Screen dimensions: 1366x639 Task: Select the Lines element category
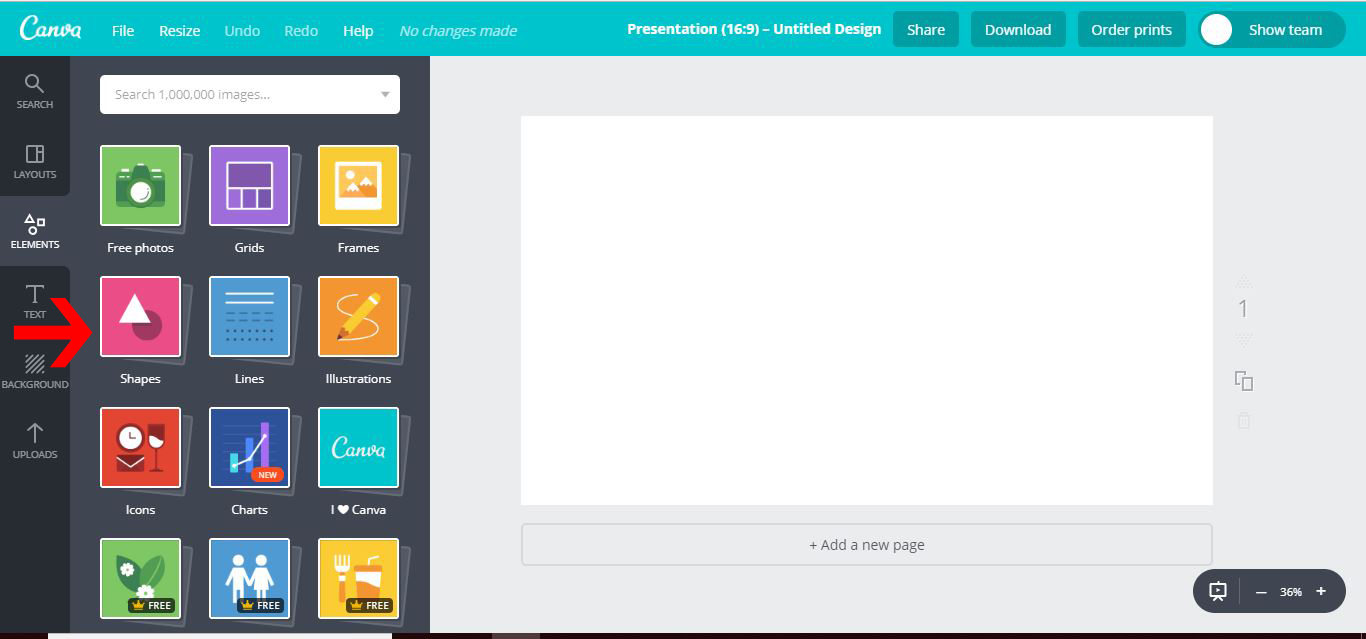tap(249, 317)
